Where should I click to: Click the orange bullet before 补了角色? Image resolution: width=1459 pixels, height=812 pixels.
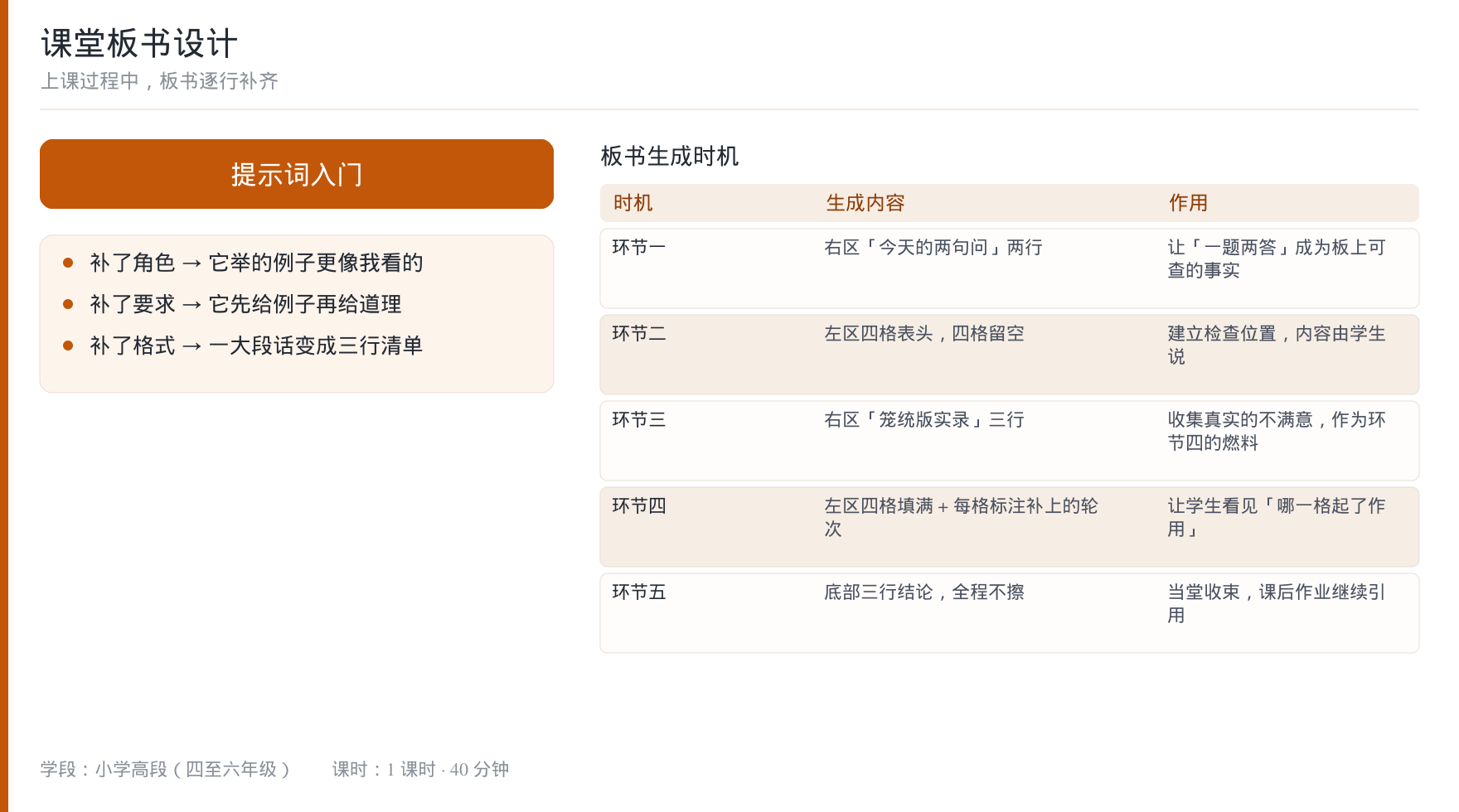(x=68, y=263)
